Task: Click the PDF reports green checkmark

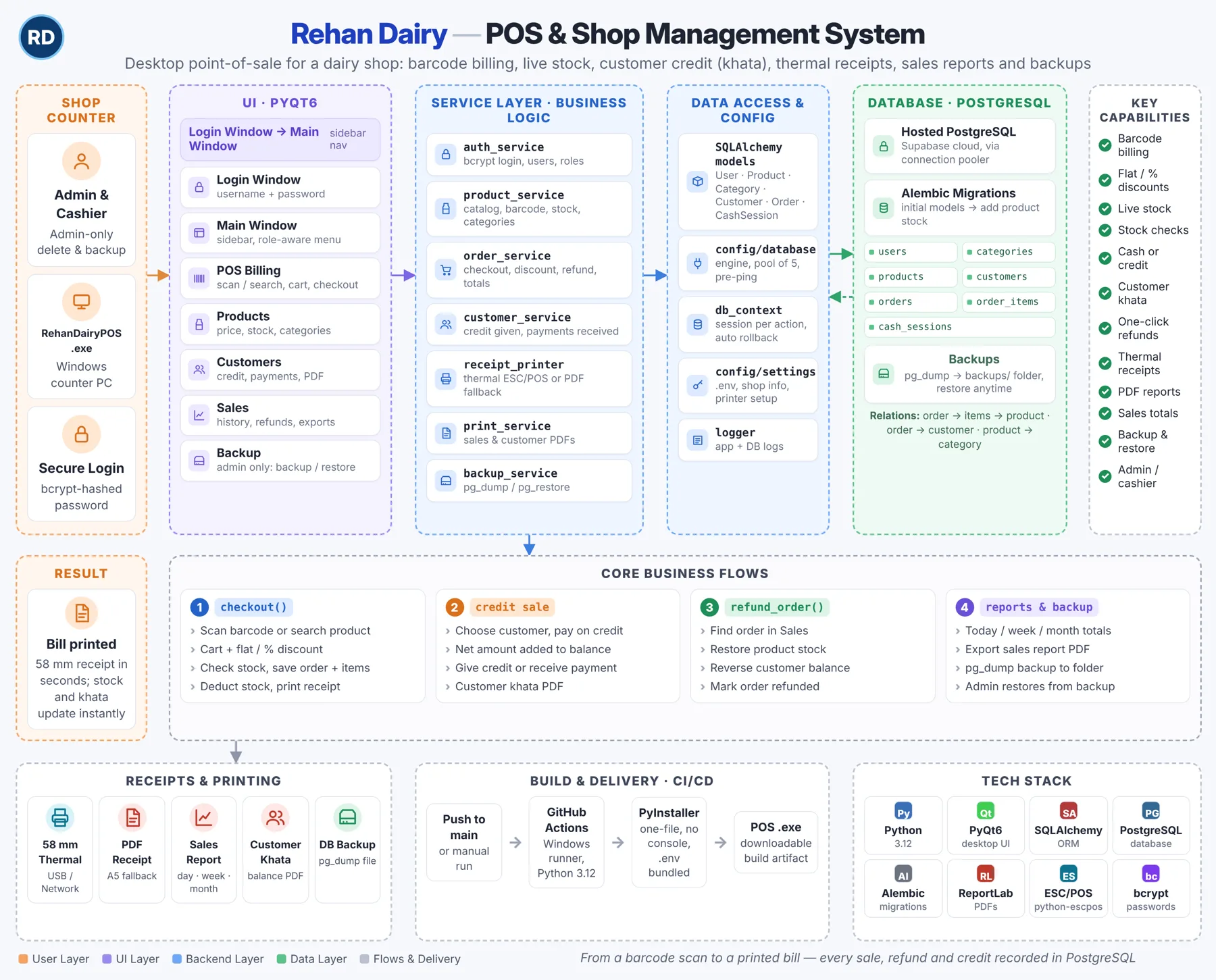Action: coord(1105,392)
